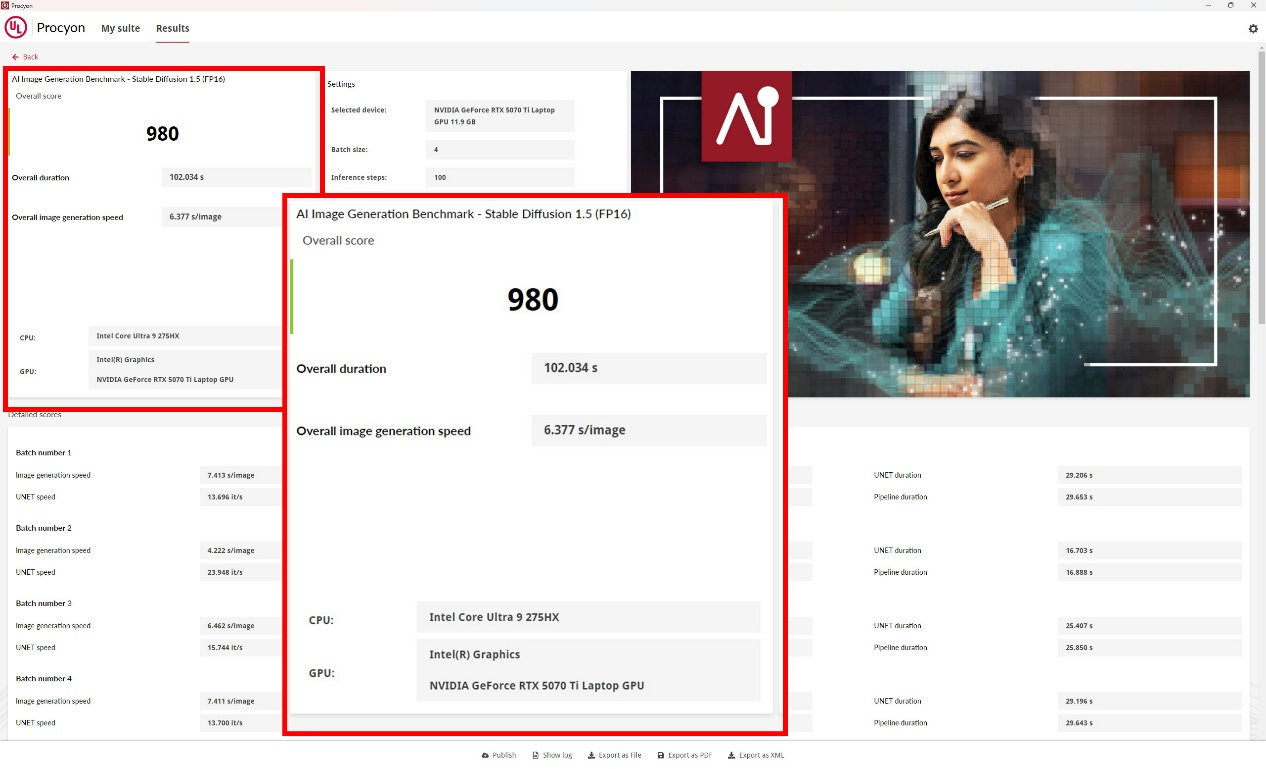
Task: Click Export as PDF button
Action: [x=685, y=755]
